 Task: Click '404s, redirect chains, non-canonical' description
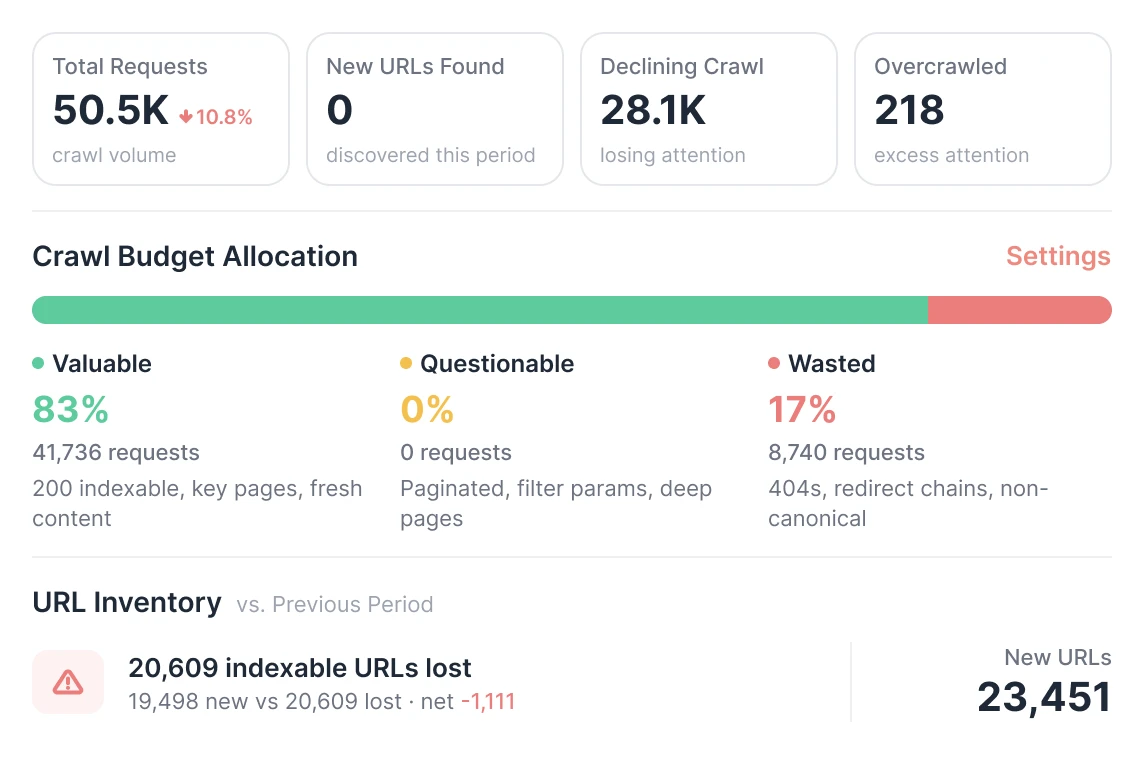coord(908,503)
